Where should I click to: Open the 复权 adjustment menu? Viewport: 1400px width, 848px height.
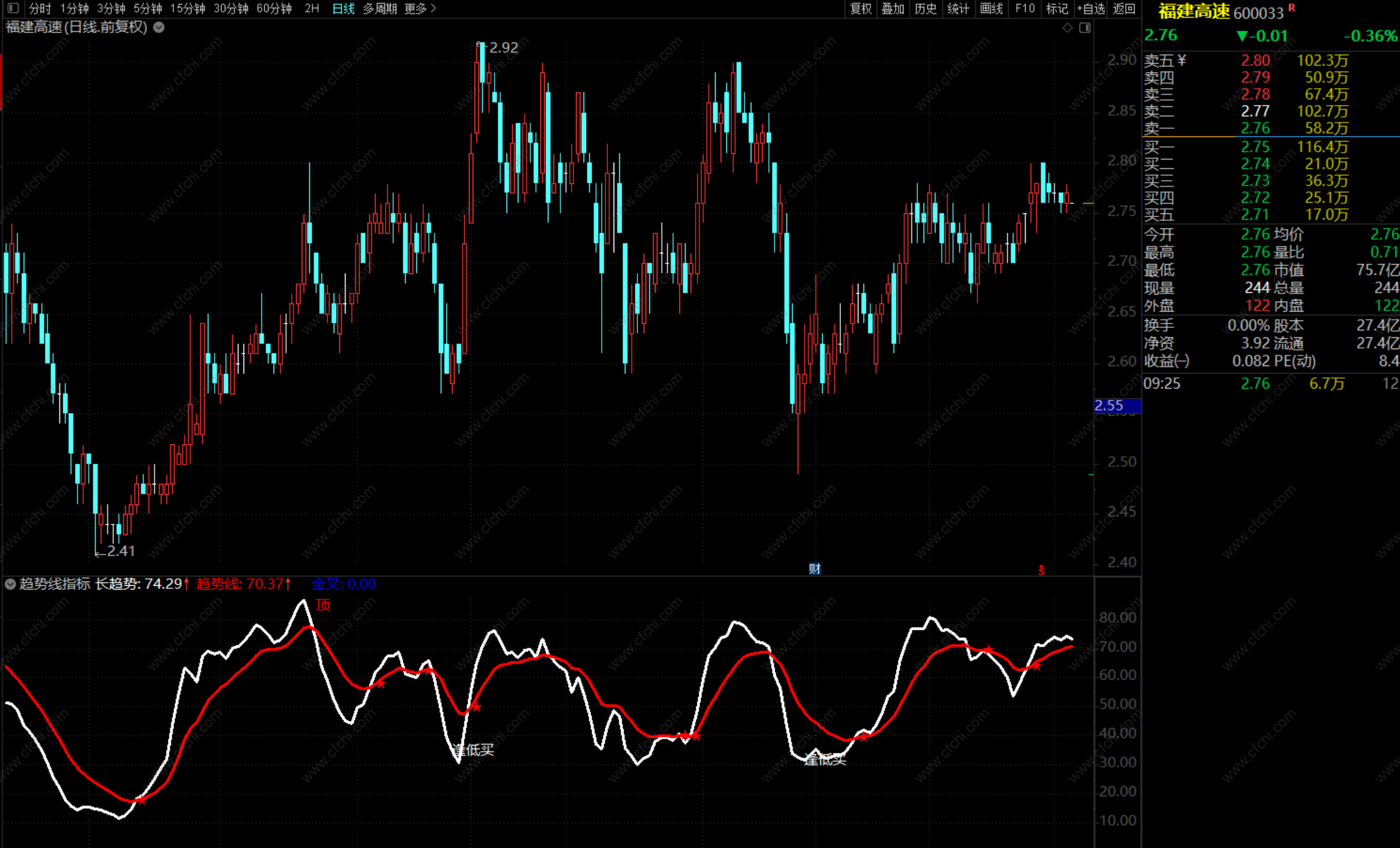pyautogui.click(x=860, y=8)
